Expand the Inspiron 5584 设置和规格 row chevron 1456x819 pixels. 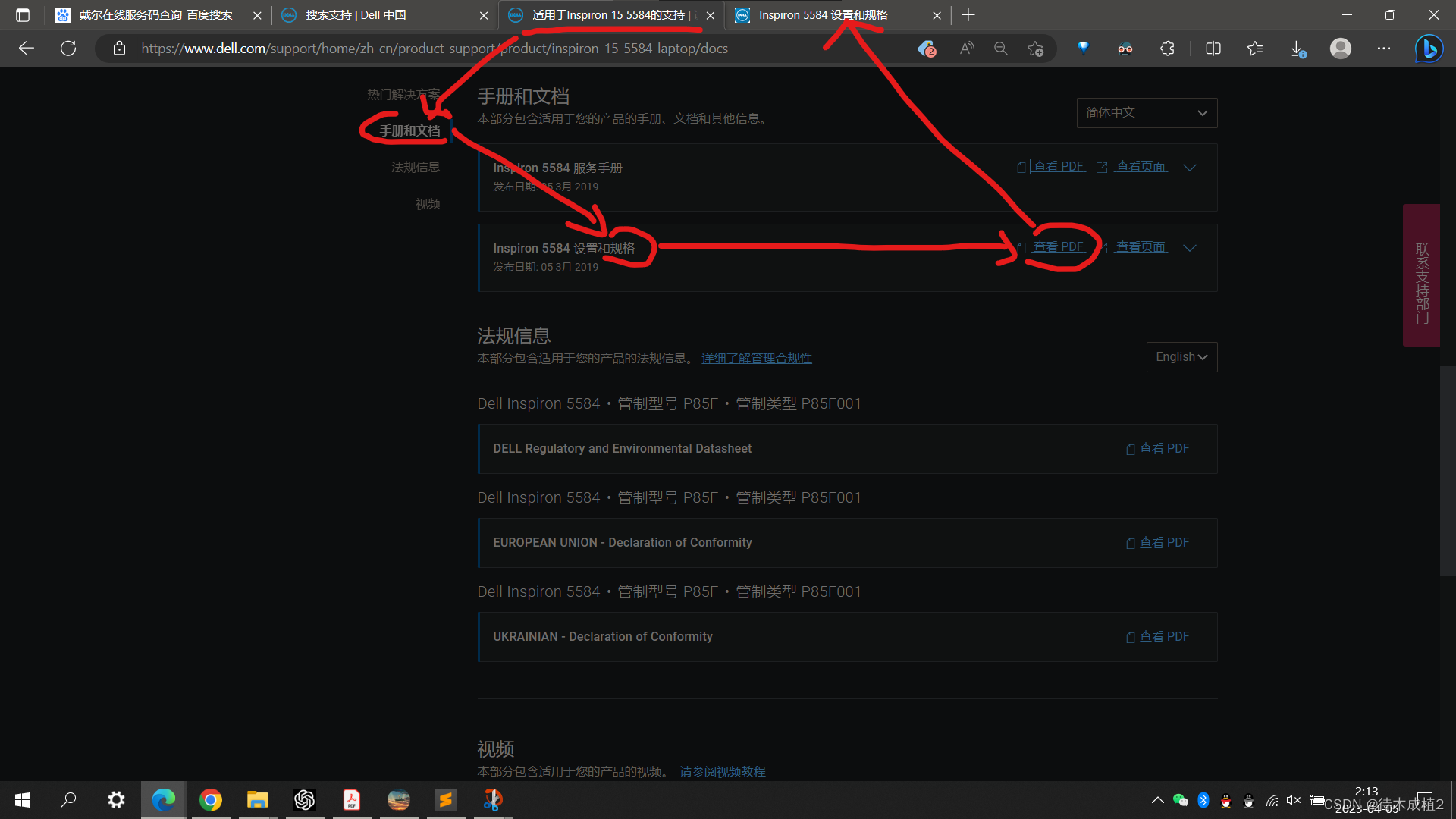click(1190, 248)
